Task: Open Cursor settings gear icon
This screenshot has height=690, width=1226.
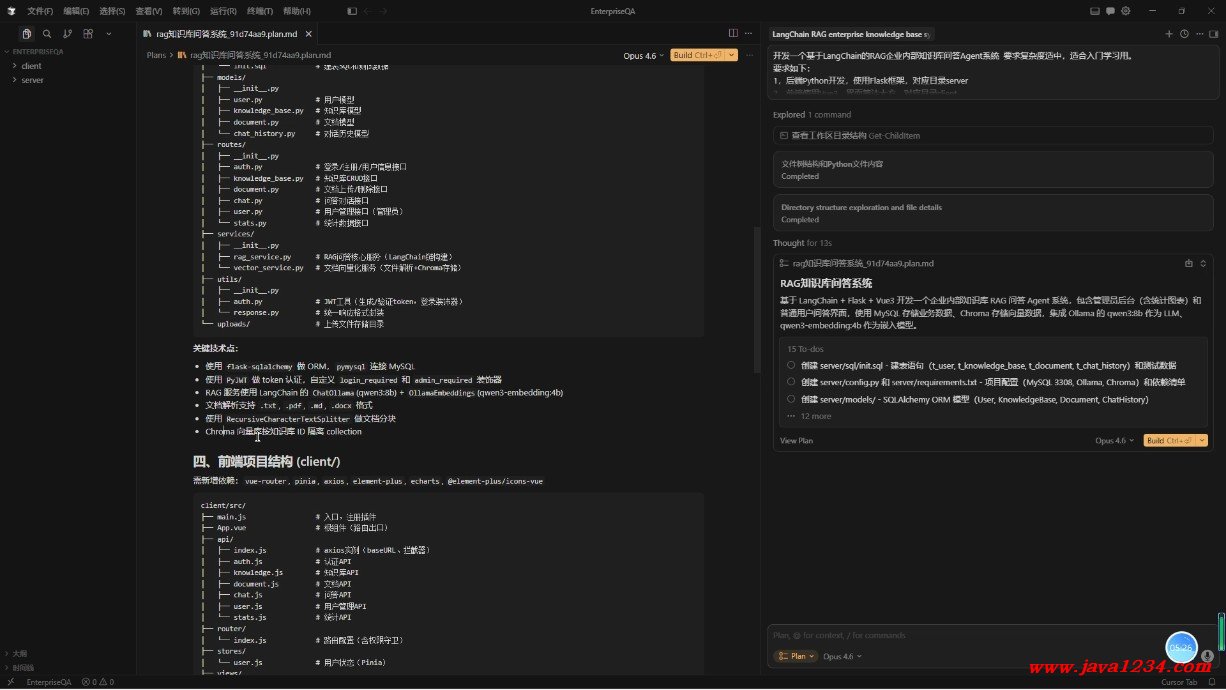Action: [1125, 11]
